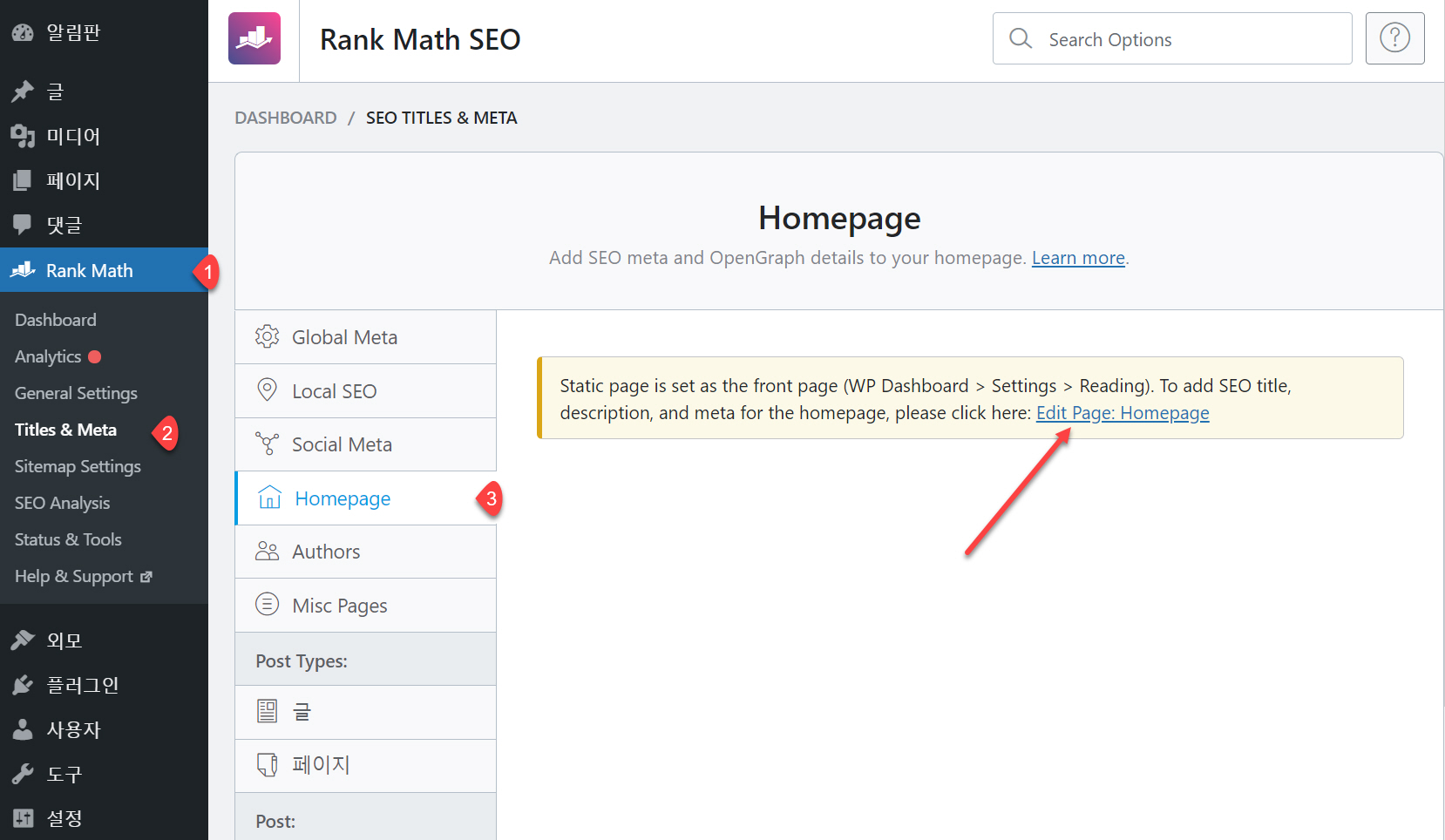
Task: Click the 미디어 media icon
Action: [23, 136]
